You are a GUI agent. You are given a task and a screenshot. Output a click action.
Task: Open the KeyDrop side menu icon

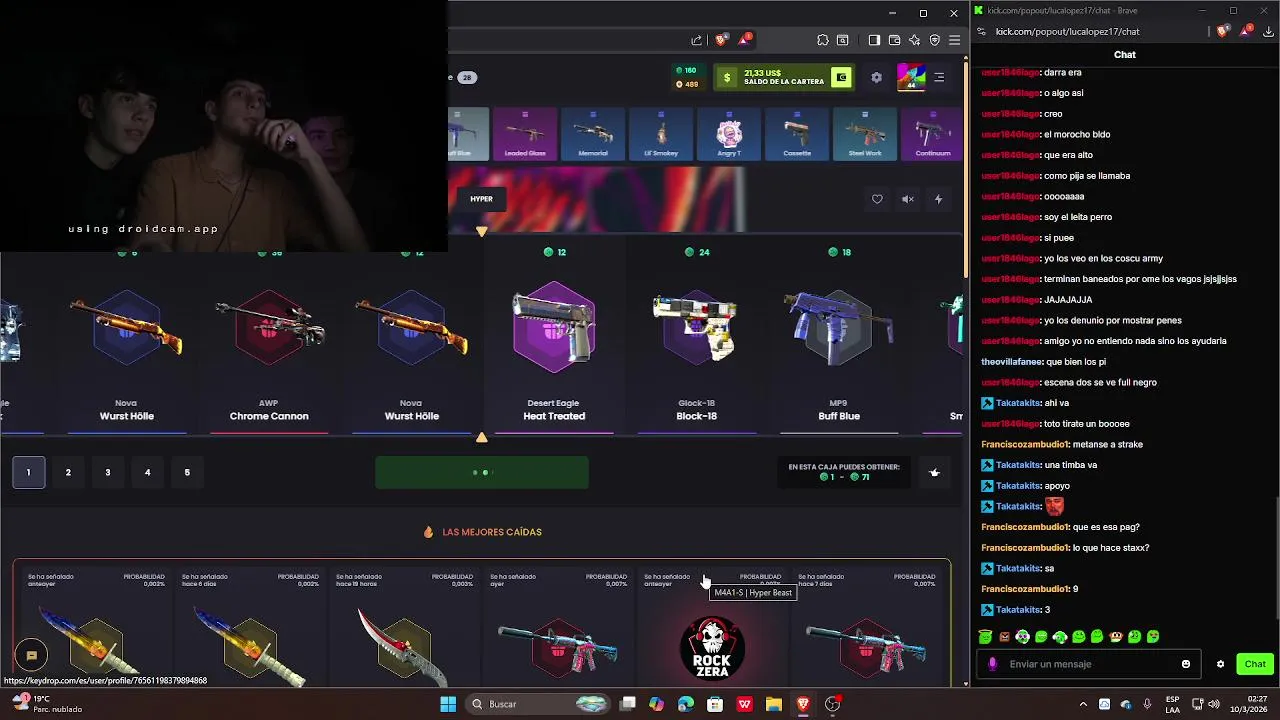(939, 77)
